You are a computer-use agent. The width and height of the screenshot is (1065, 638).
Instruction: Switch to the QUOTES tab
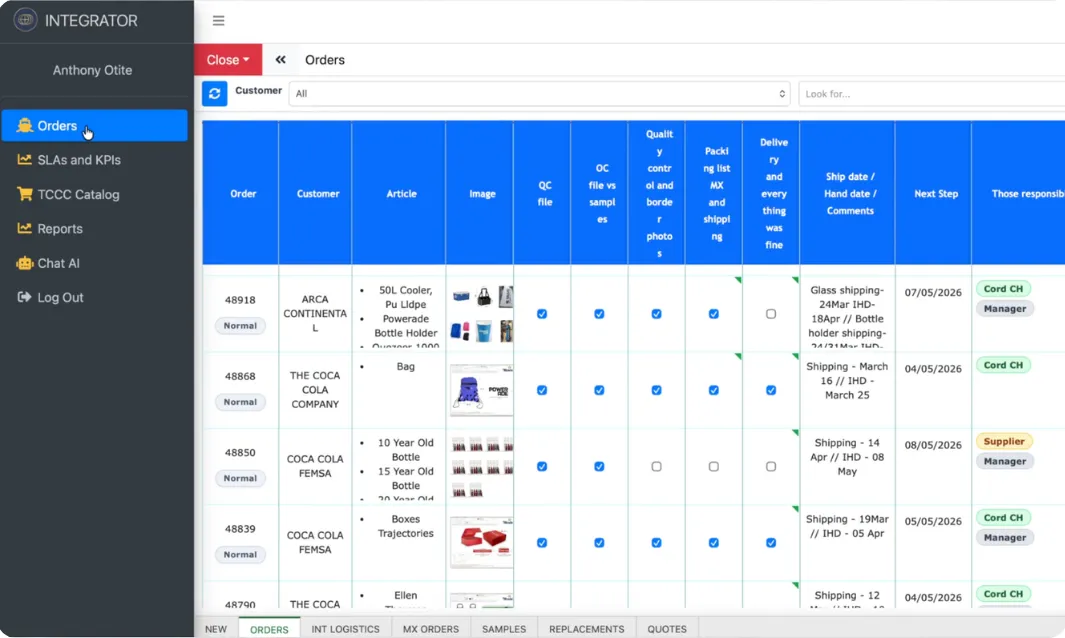(667, 629)
